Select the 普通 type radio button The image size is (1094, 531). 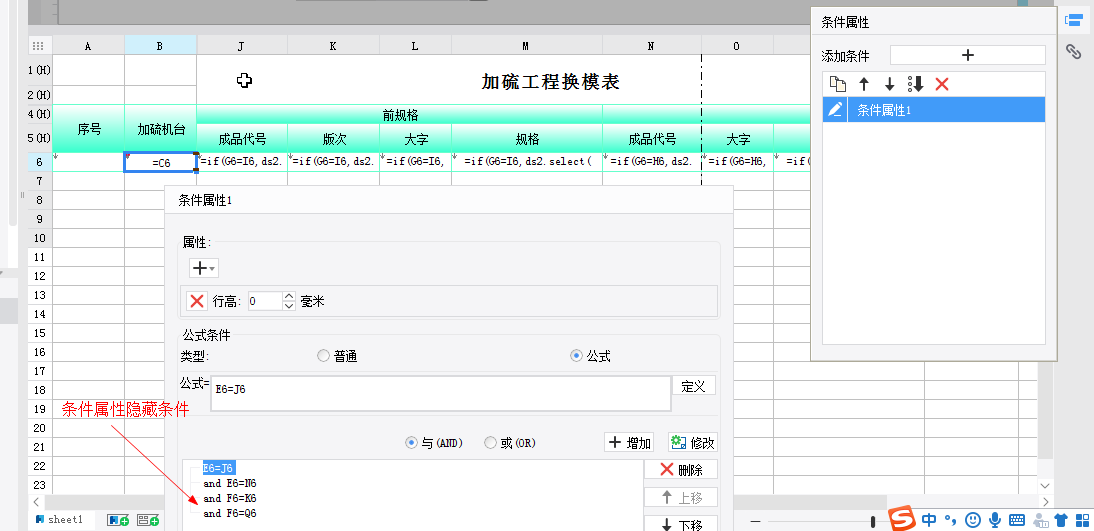tap(323, 356)
